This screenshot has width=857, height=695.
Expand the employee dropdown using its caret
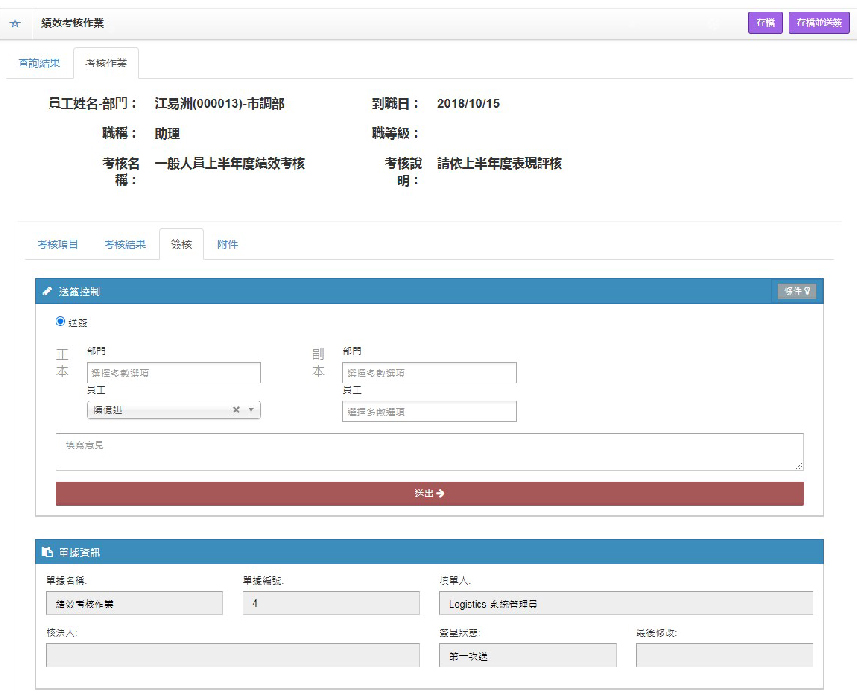[251, 411]
